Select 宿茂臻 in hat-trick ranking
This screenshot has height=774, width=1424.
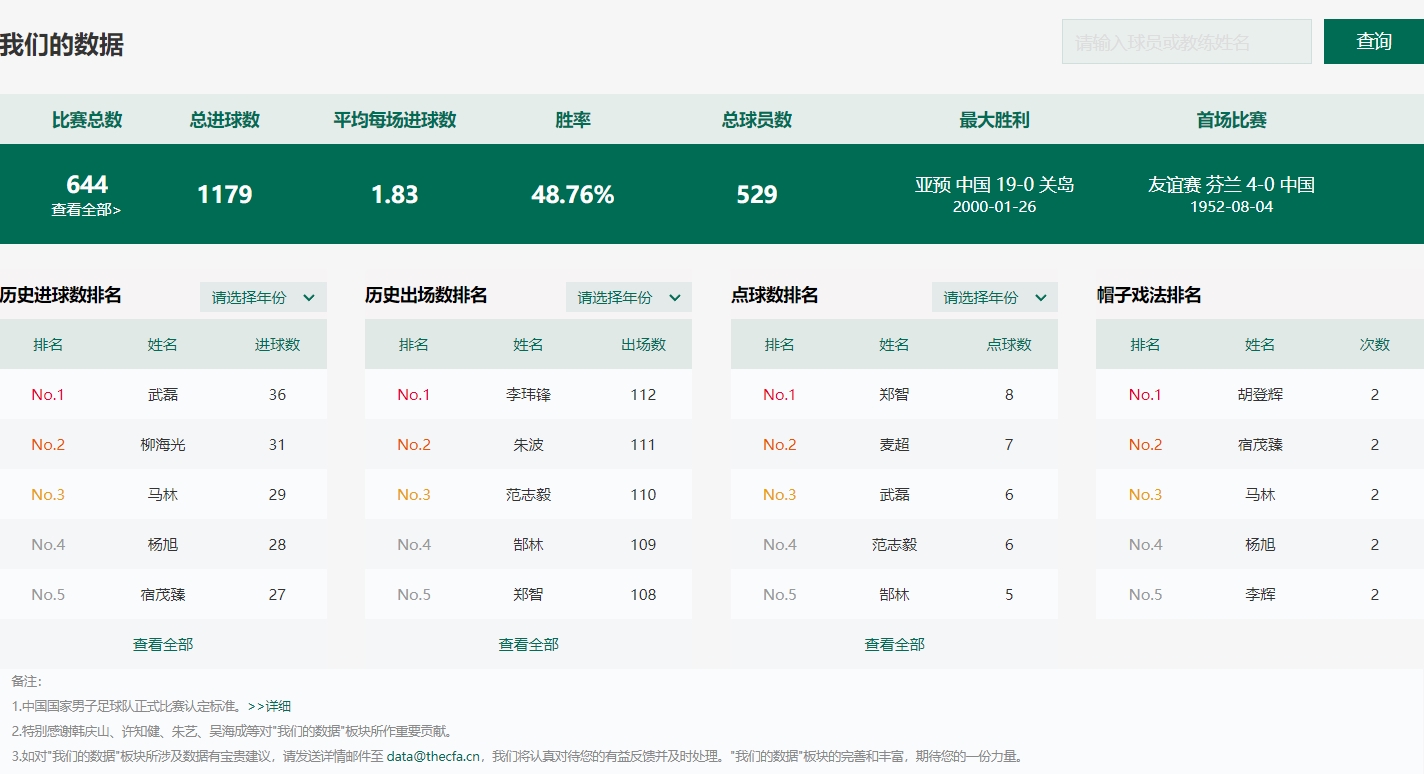[x=1260, y=445]
